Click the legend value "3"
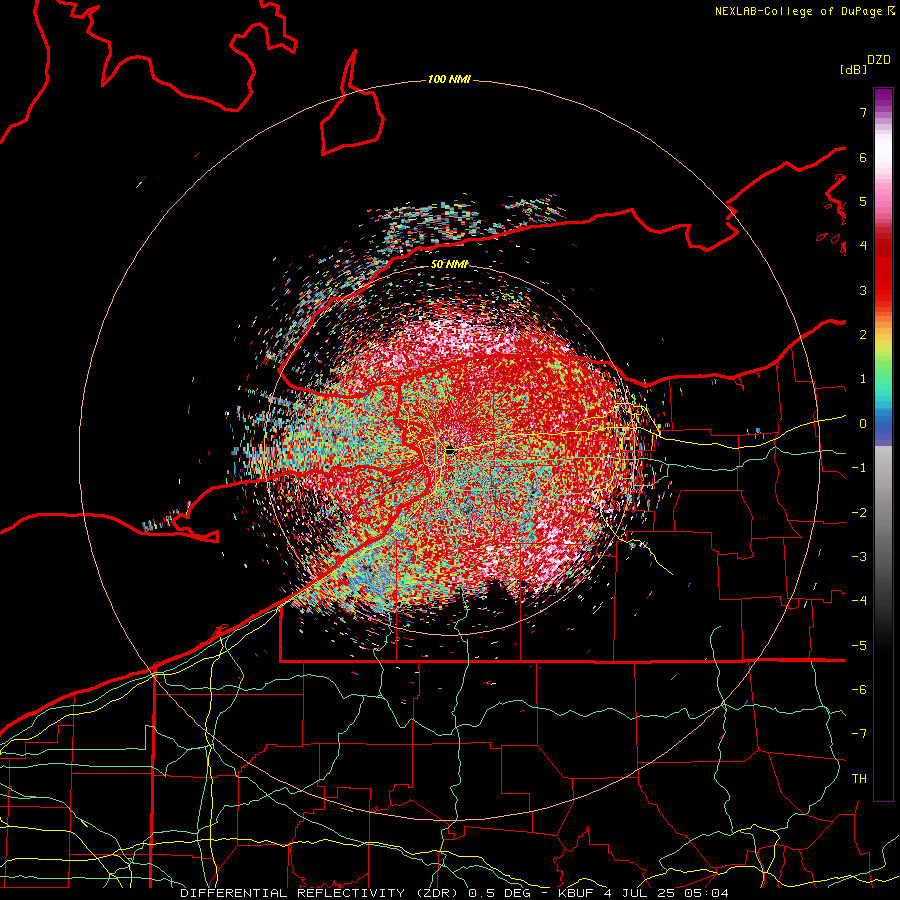Image resolution: width=900 pixels, height=900 pixels. click(x=863, y=290)
